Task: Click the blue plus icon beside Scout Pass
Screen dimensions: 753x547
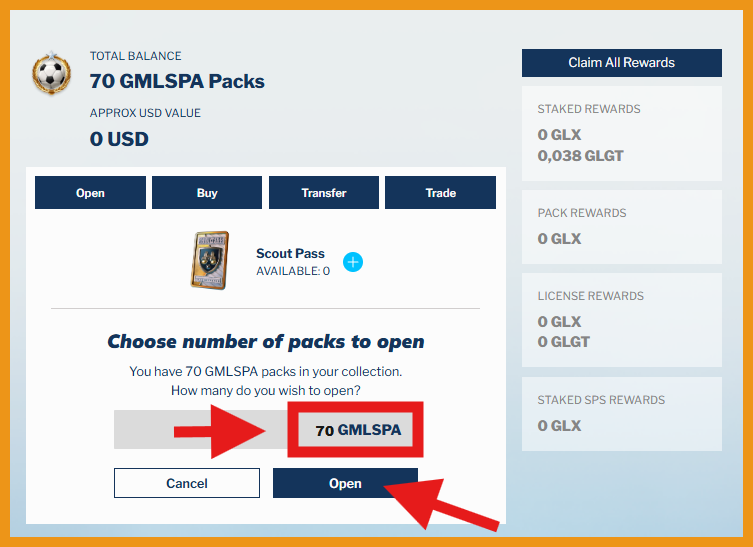Action: pos(353,262)
